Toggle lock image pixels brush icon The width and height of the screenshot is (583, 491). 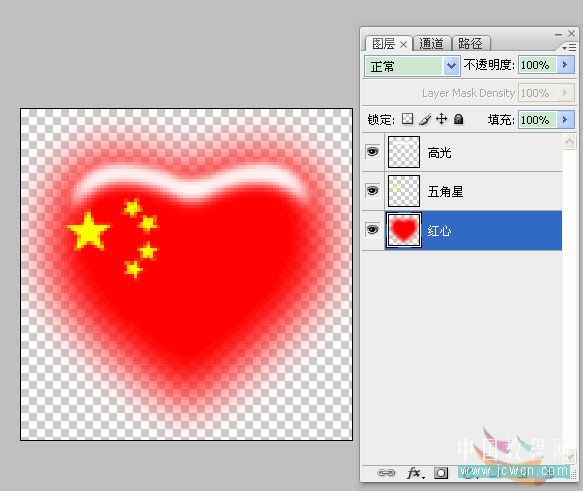coord(425,119)
